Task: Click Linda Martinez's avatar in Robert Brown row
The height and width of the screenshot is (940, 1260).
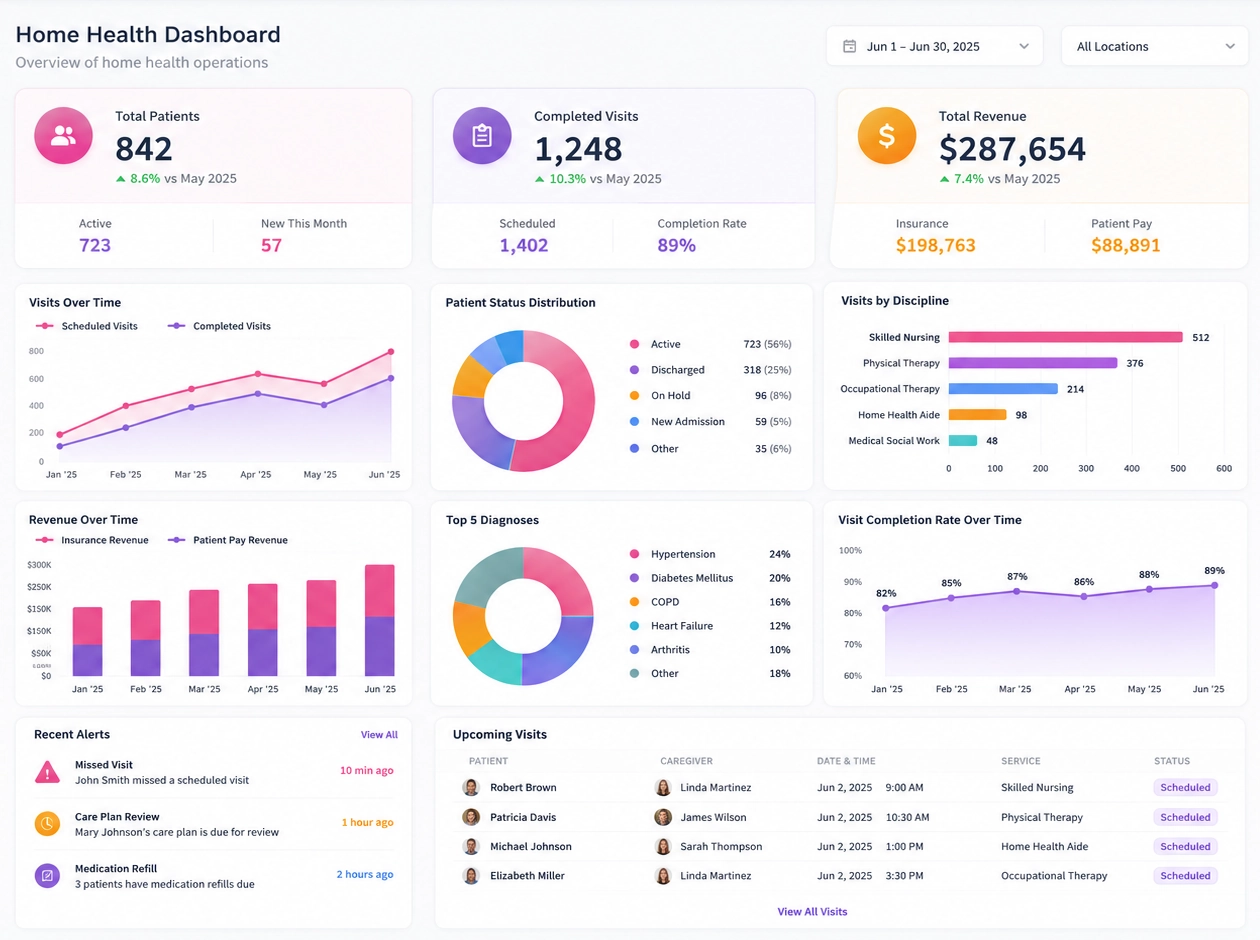Action: pos(663,788)
